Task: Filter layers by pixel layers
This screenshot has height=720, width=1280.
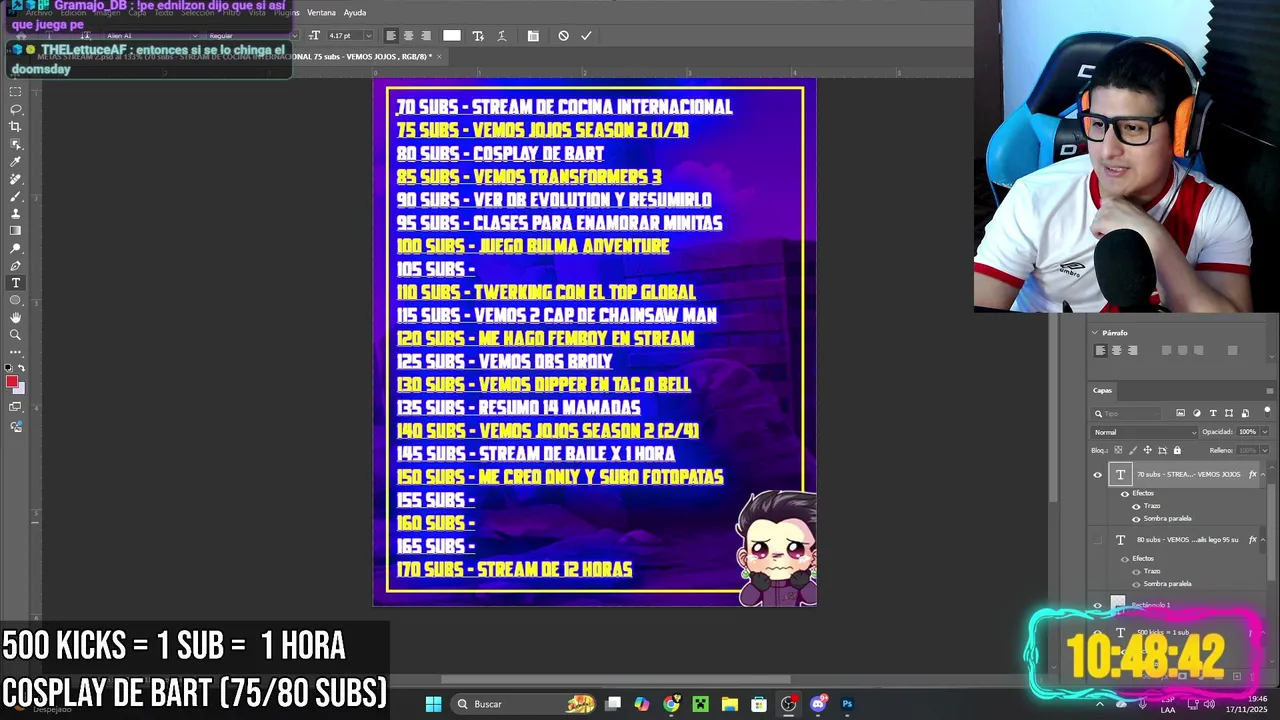Action: [1181, 413]
